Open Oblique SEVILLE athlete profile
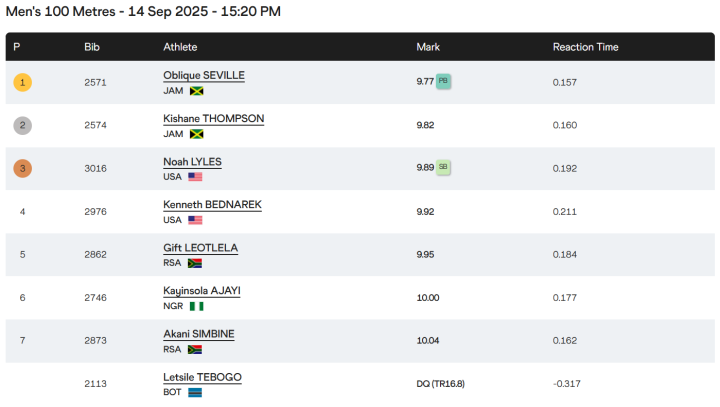 (204, 75)
